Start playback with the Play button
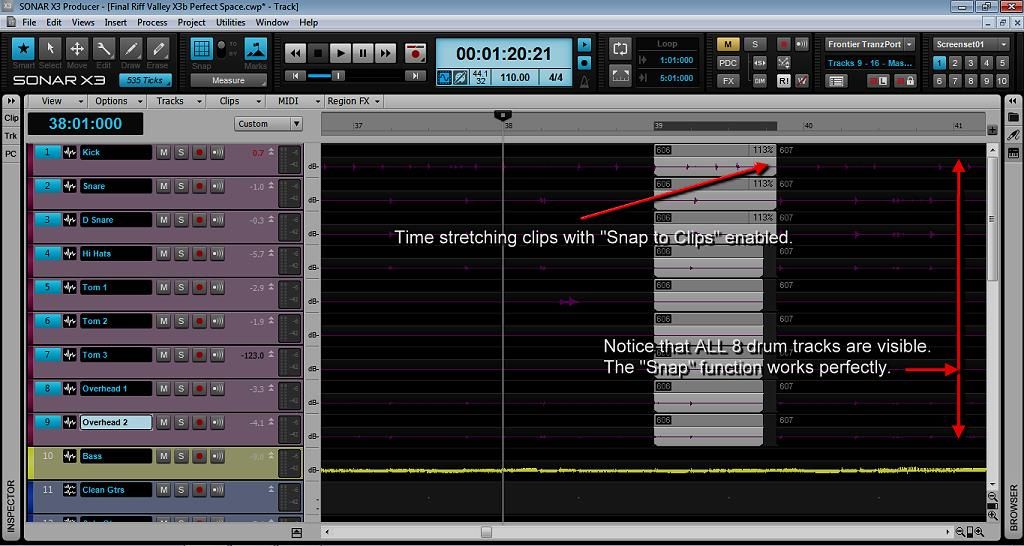The width and height of the screenshot is (1024, 546). (x=340, y=53)
